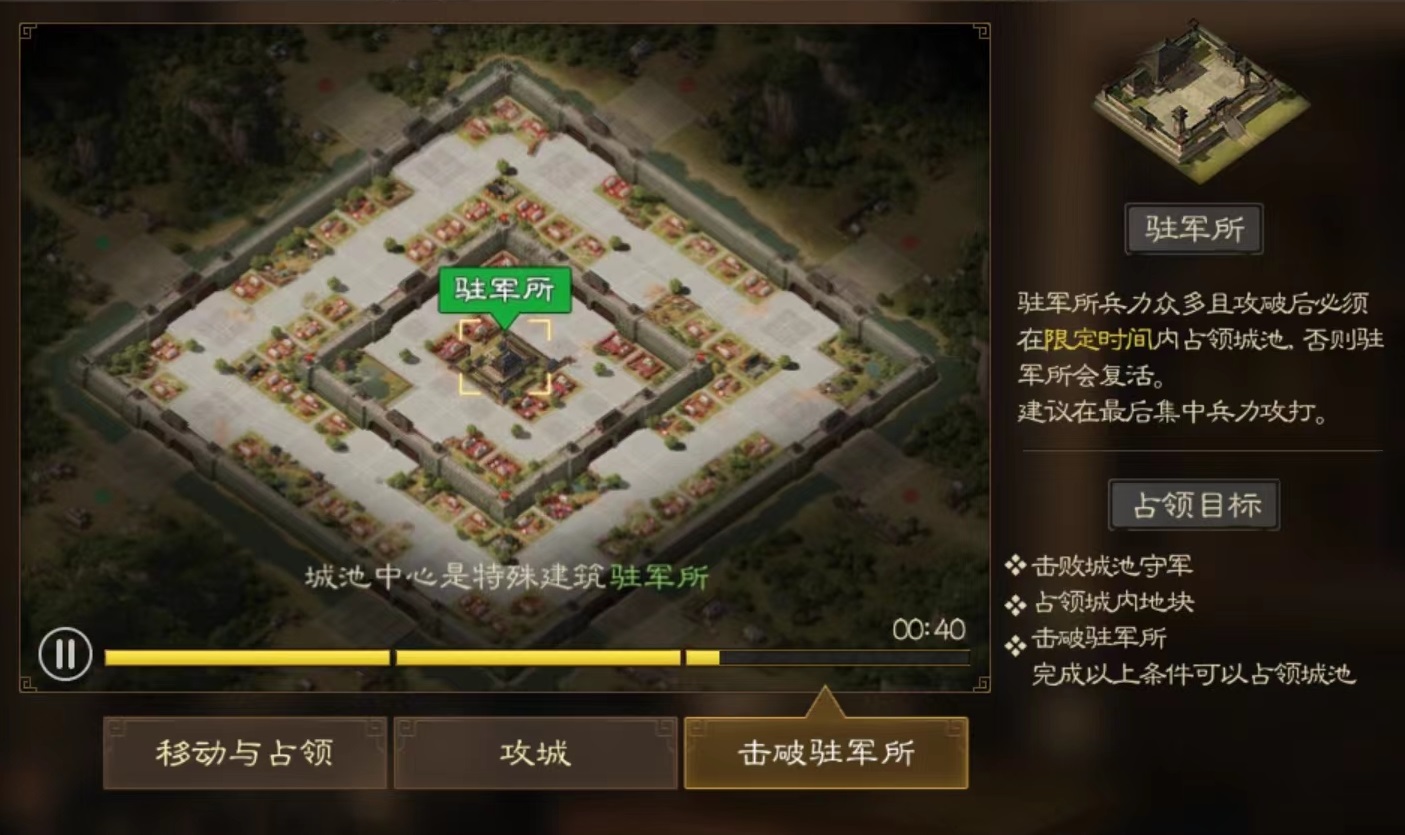Screen dimensions: 1405x835
Task: Click the garrison building thumbnail image
Action: pyautogui.click(x=1200, y=100)
